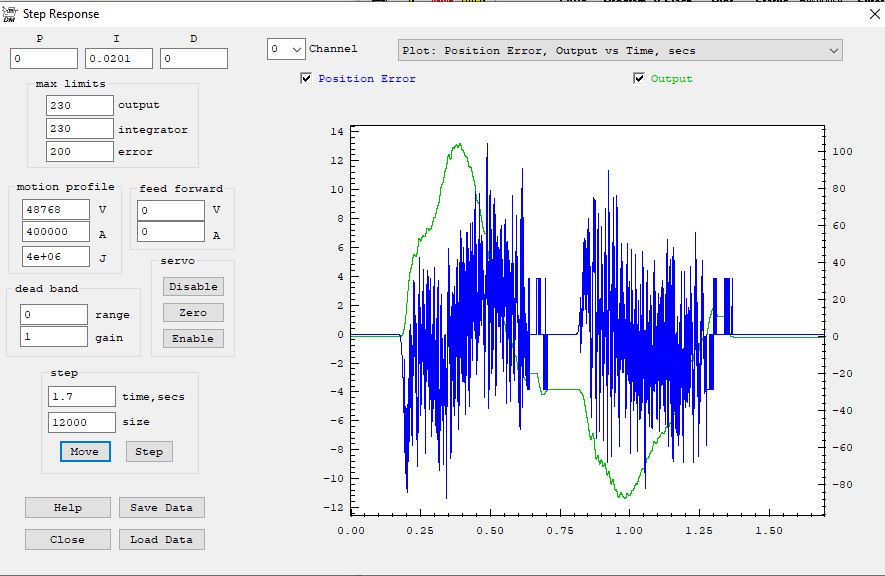The height and width of the screenshot is (576, 885).
Task: Select the P gain input field
Action: tap(44, 59)
